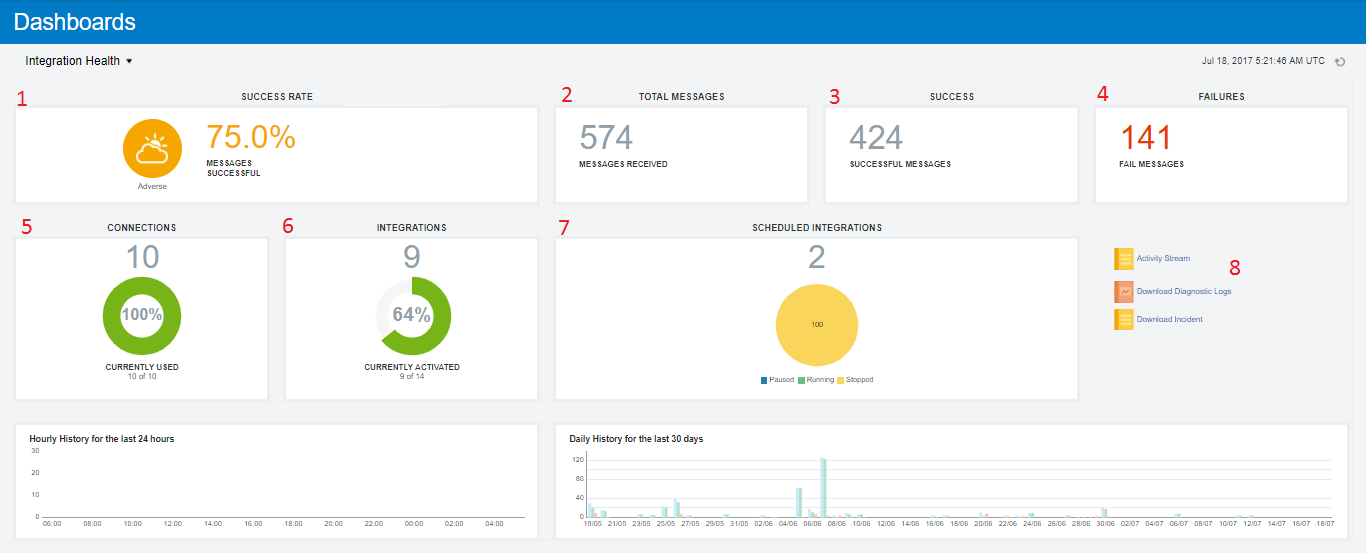Click the Download Diagnostic Logs icon

1124,292
